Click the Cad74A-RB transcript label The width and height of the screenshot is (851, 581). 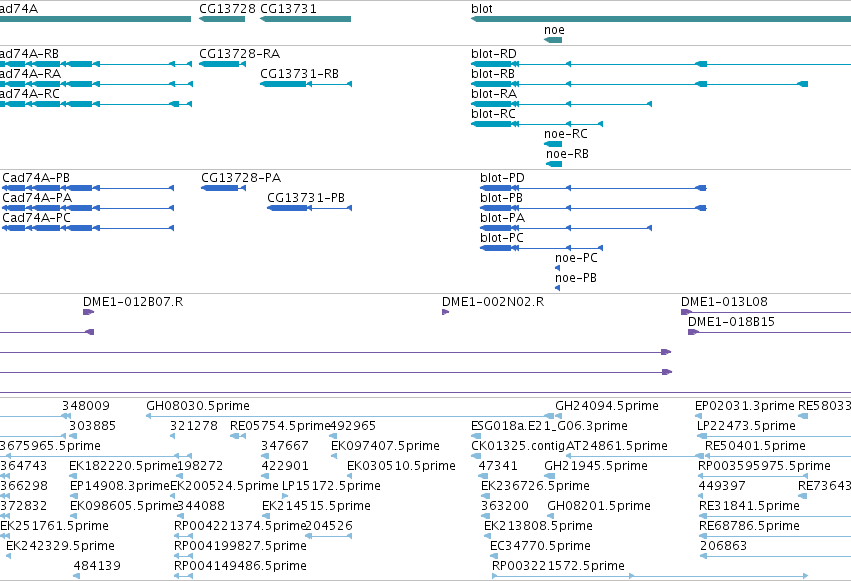point(29,54)
